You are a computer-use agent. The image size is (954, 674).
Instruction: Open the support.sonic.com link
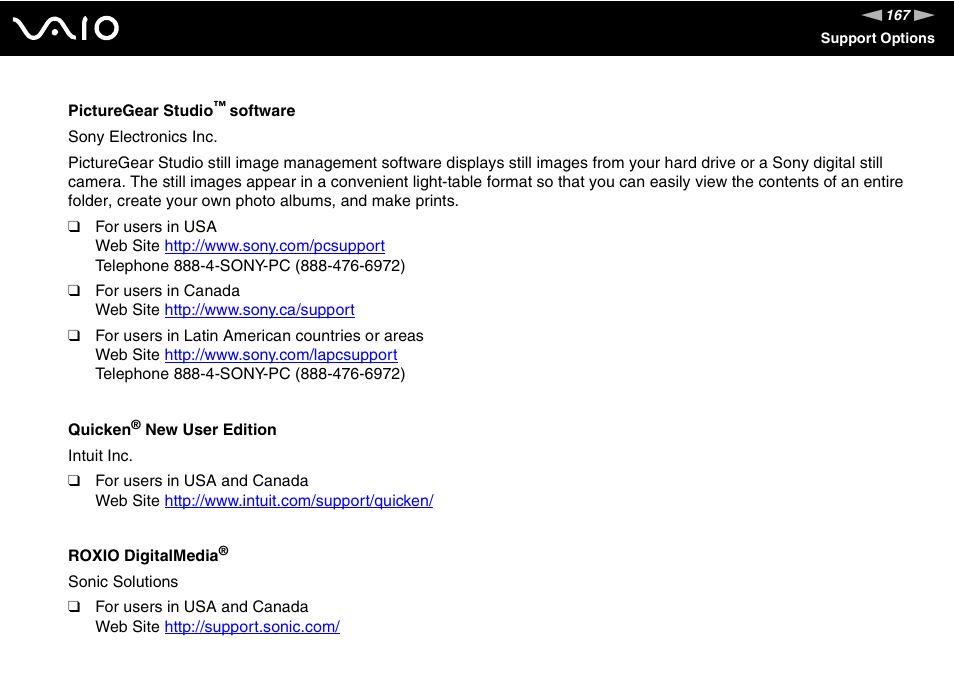[x=252, y=627]
